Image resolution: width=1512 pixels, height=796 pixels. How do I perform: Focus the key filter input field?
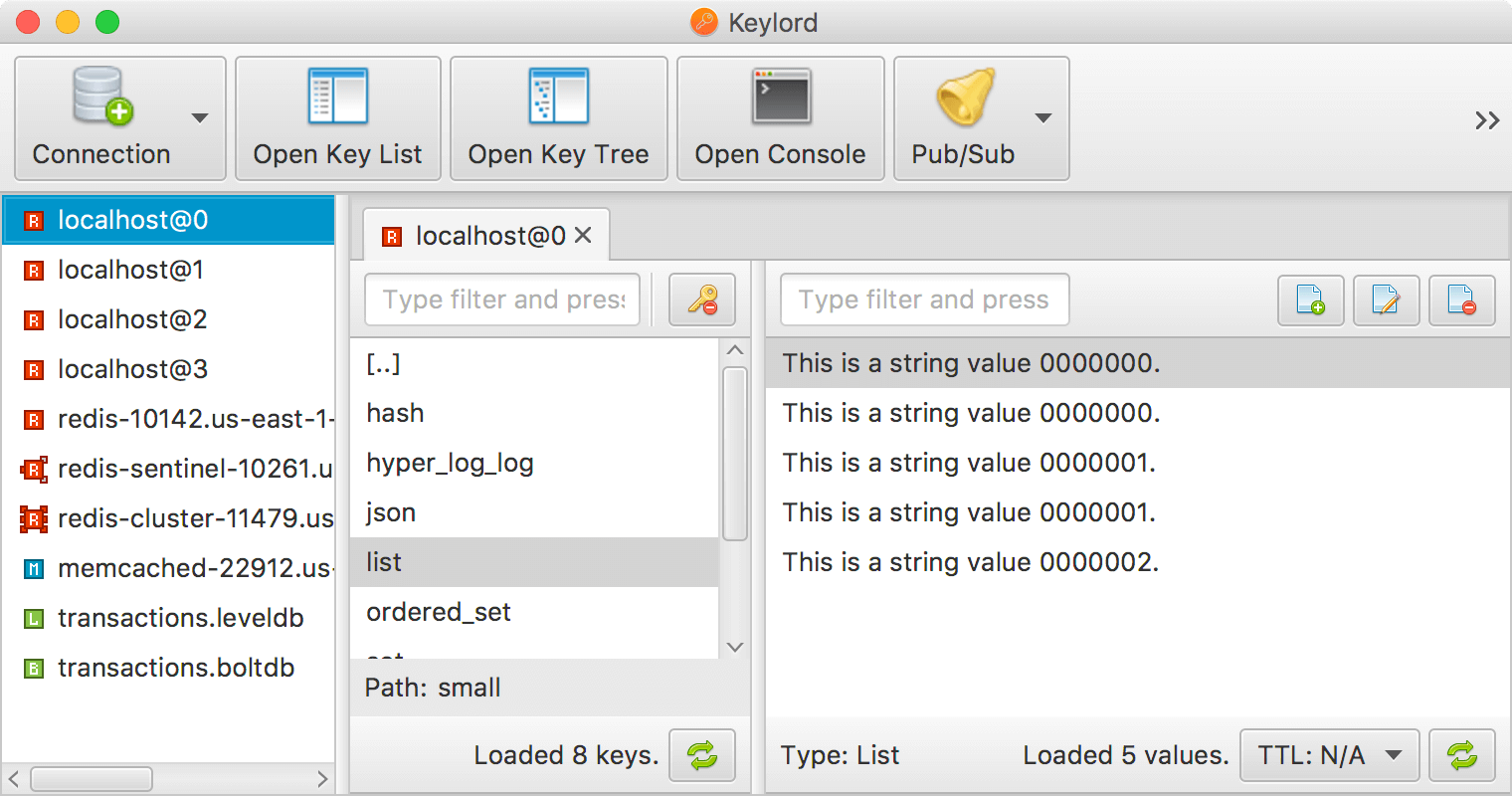502,299
